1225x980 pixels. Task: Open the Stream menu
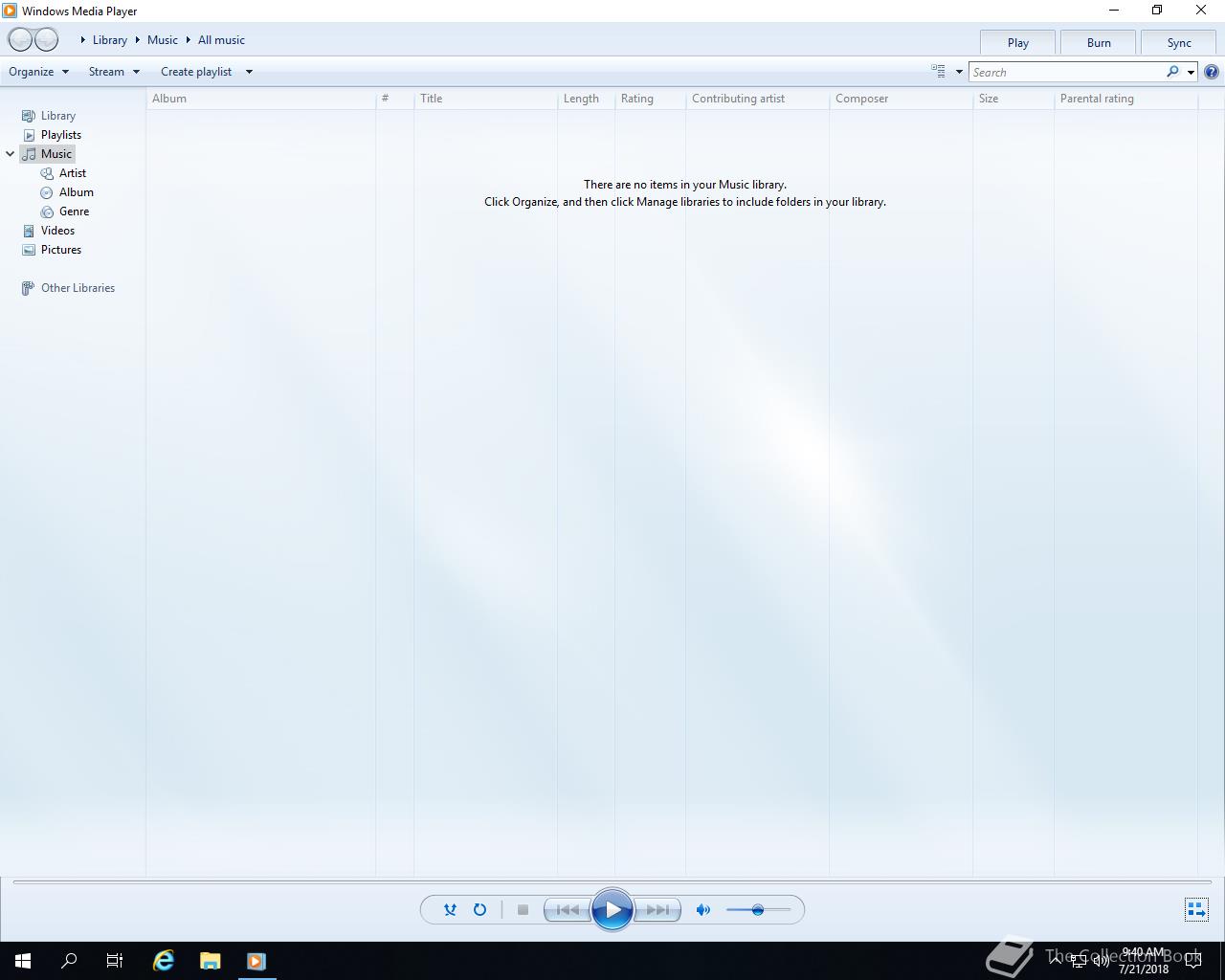[114, 72]
